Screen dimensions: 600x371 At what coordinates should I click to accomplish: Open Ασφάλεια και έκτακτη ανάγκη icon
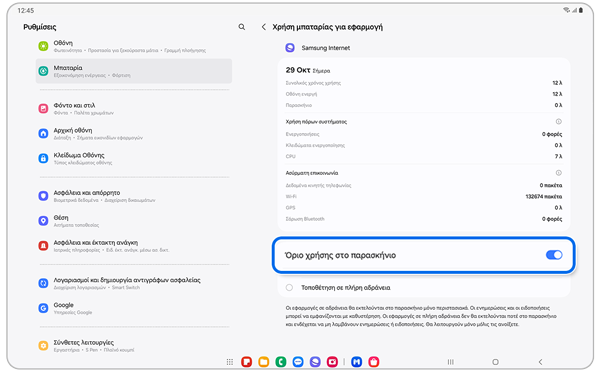(43, 246)
